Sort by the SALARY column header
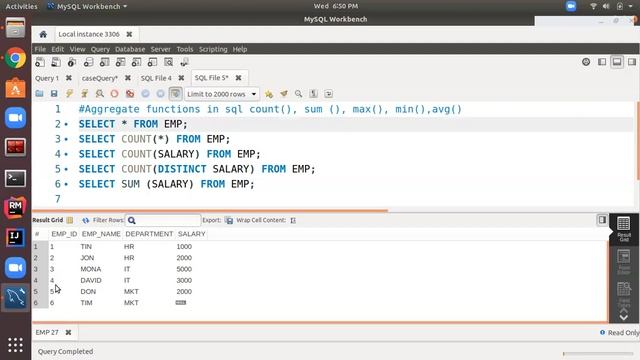 [191, 234]
